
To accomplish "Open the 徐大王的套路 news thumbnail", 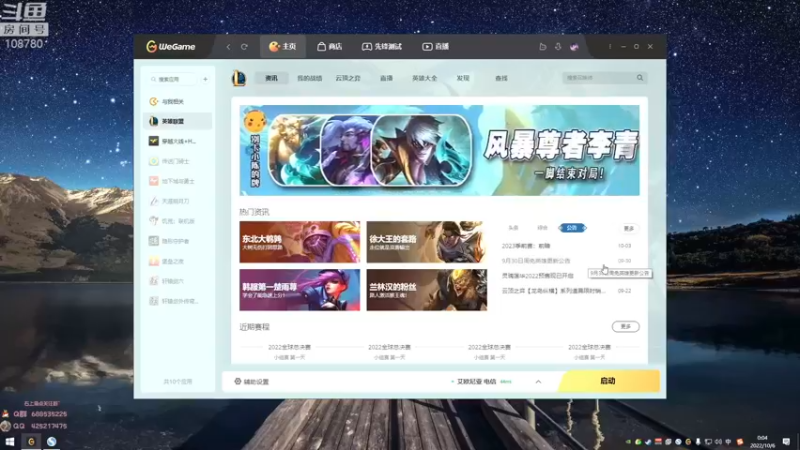I will click(x=427, y=242).
